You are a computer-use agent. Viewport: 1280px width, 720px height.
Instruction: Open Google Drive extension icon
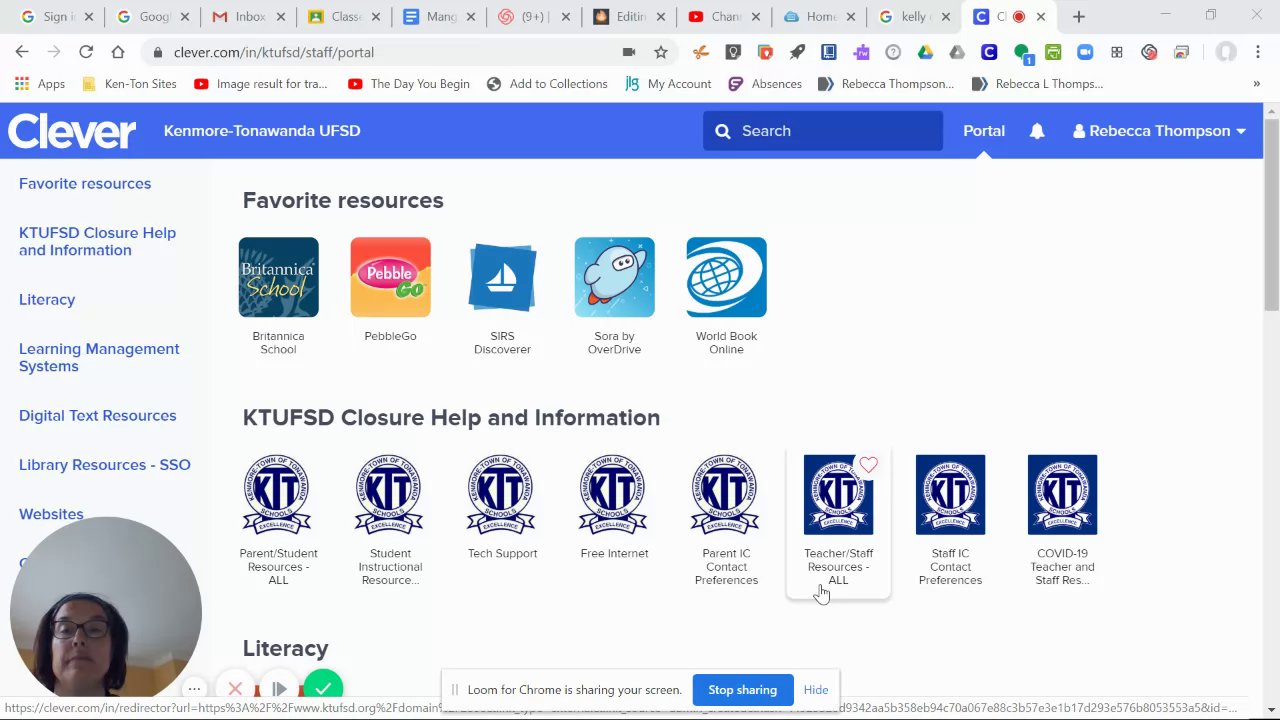pos(925,52)
